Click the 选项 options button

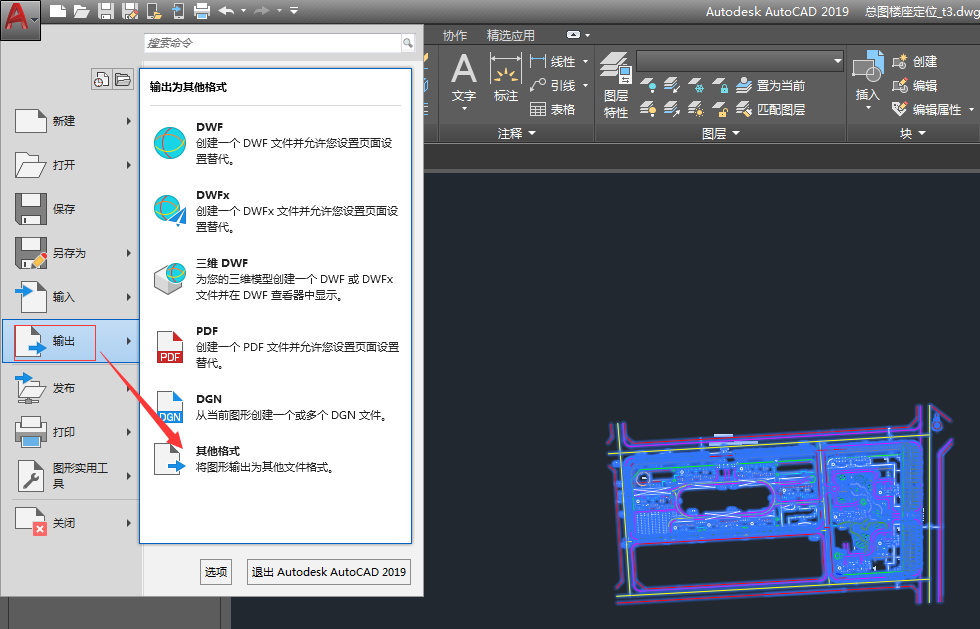(x=216, y=571)
